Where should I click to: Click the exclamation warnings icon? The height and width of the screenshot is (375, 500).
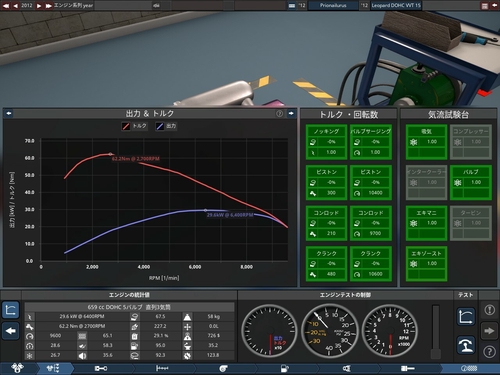(489, 310)
